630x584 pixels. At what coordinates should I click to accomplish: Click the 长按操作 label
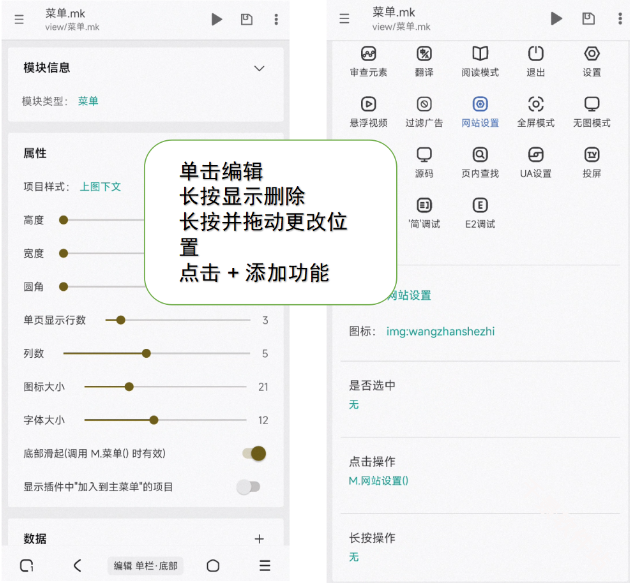click(372, 537)
